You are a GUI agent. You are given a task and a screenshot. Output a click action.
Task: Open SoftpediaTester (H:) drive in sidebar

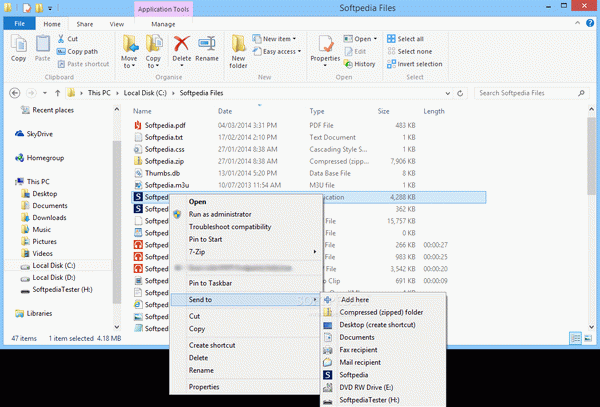(57, 290)
